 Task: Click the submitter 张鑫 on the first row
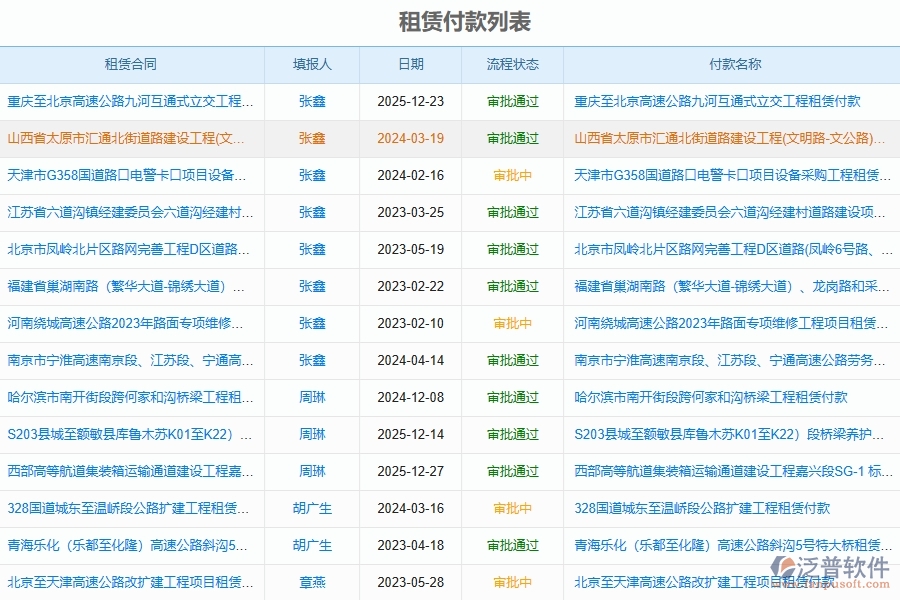[x=312, y=101]
